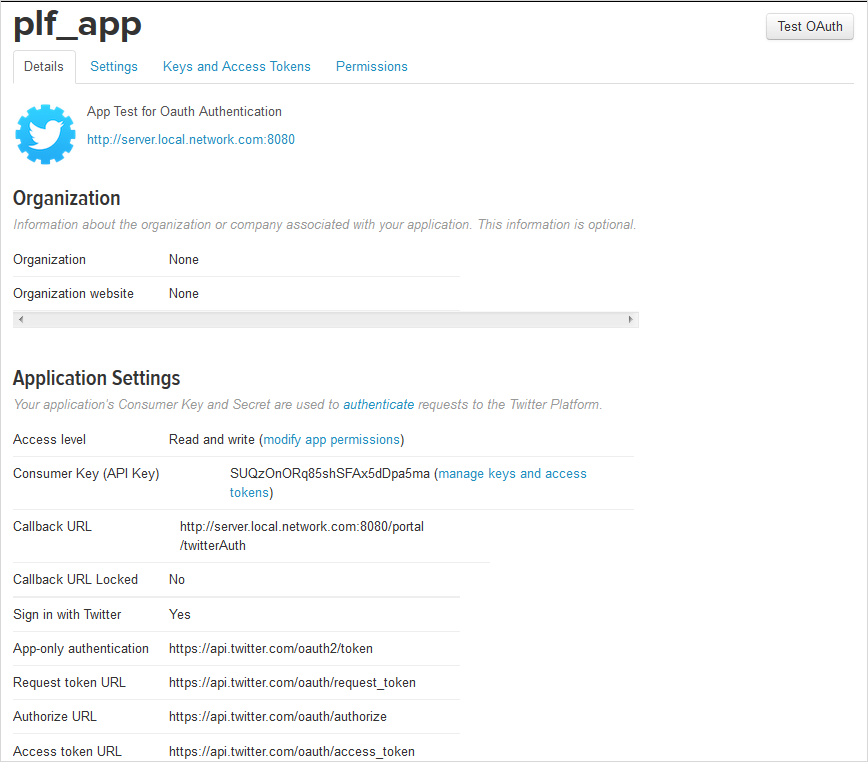
Task: Click the None value for Organization
Action: pos(184,260)
